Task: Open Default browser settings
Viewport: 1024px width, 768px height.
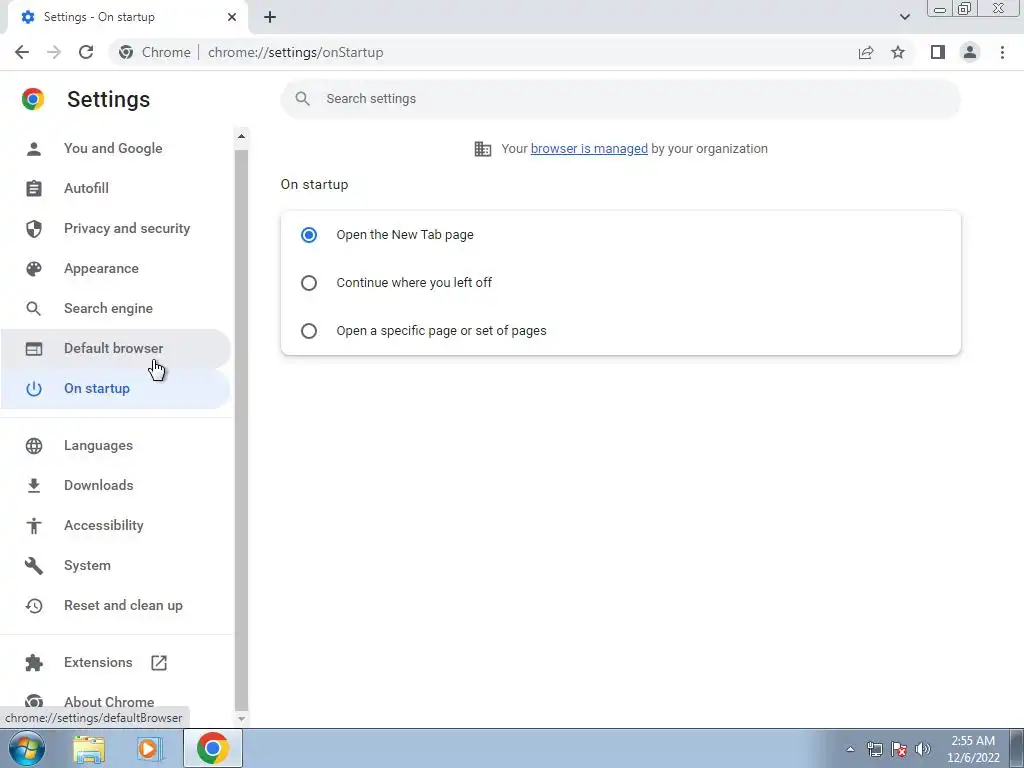Action: [x=114, y=348]
